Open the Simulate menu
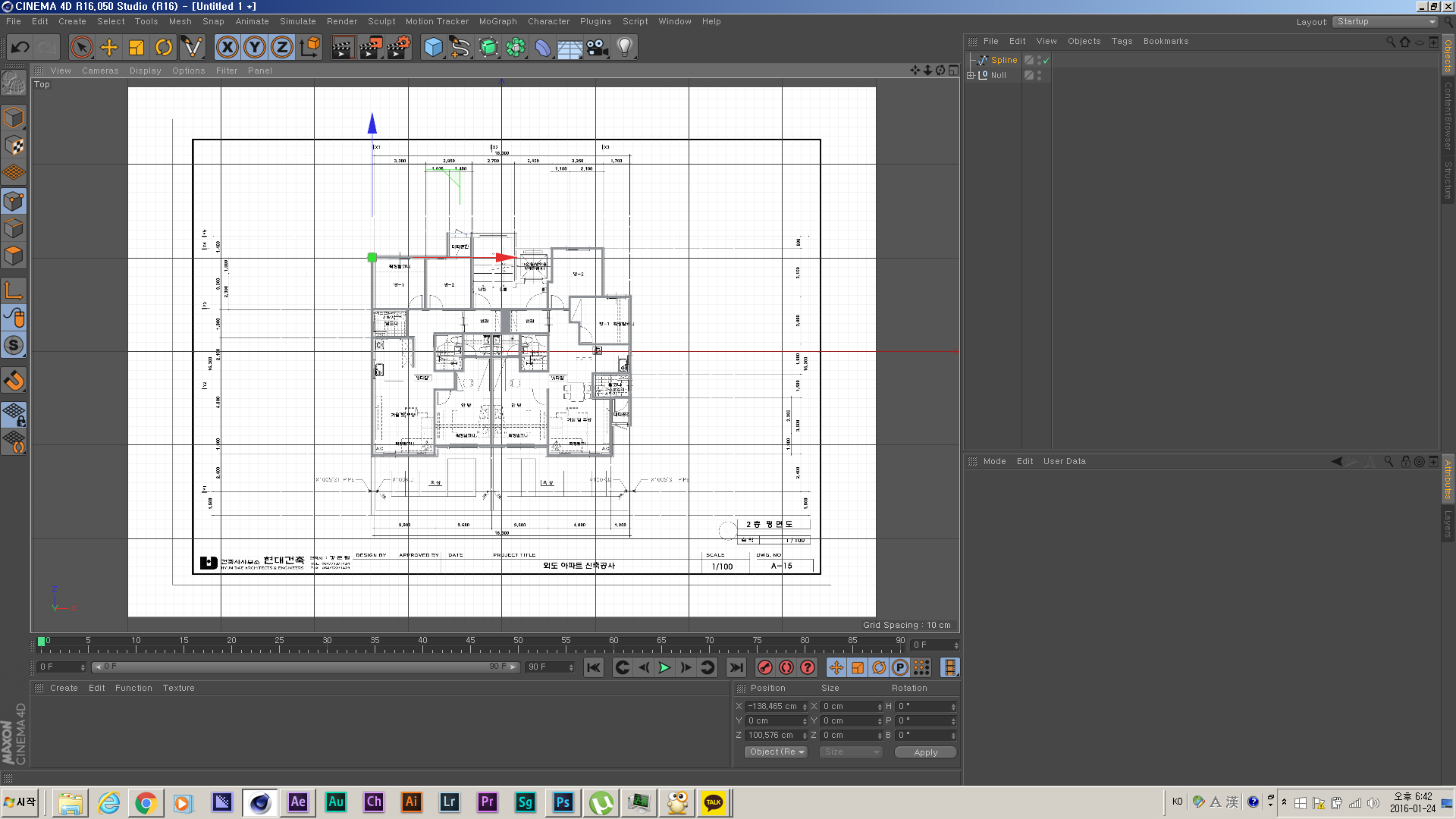 pyautogui.click(x=298, y=21)
